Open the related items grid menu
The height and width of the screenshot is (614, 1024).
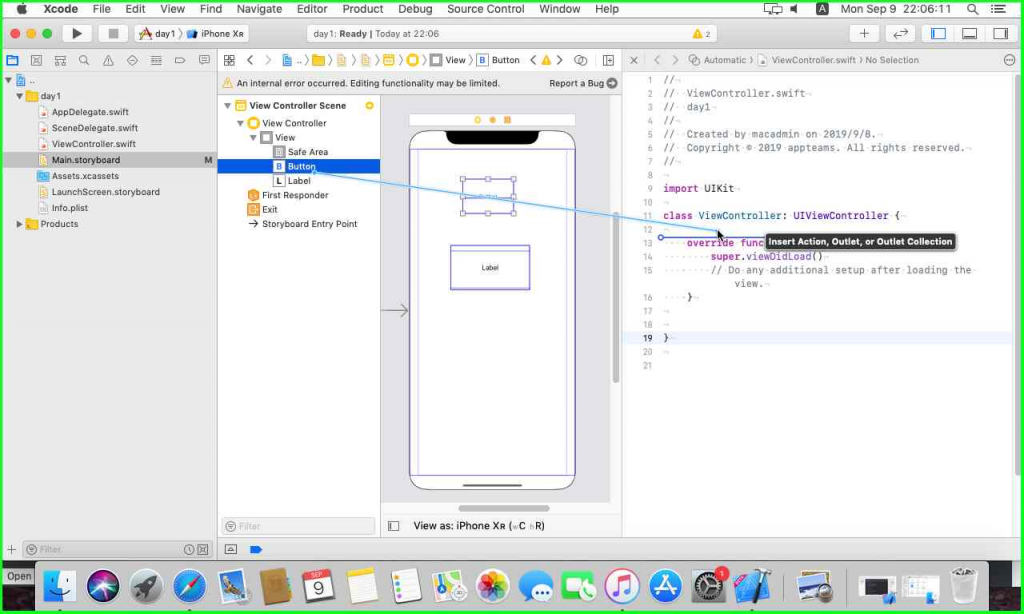tap(229, 60)
